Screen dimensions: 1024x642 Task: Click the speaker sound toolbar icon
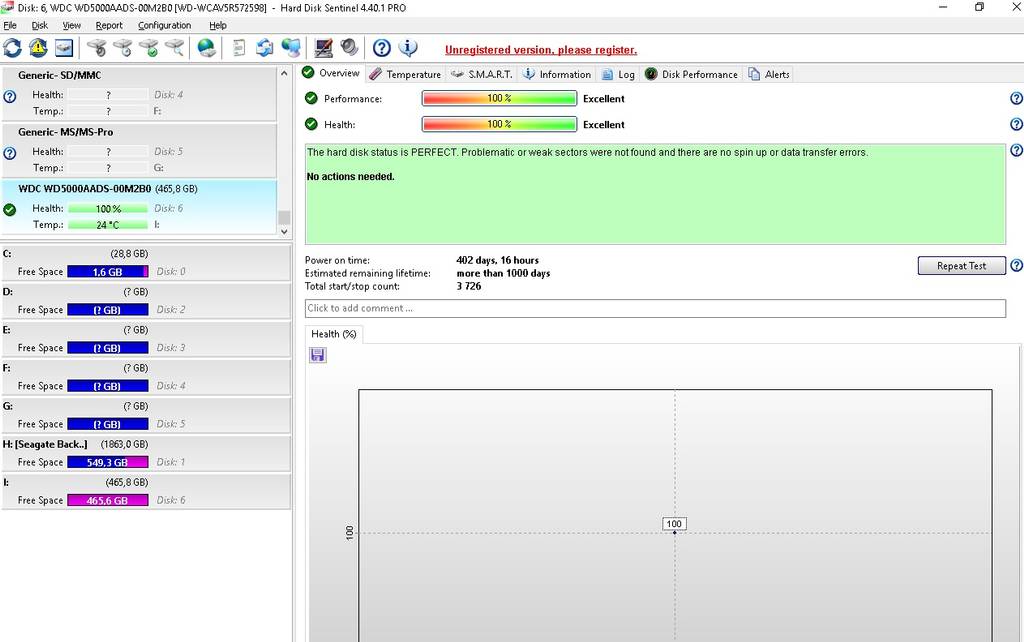(x=349, y=47)
